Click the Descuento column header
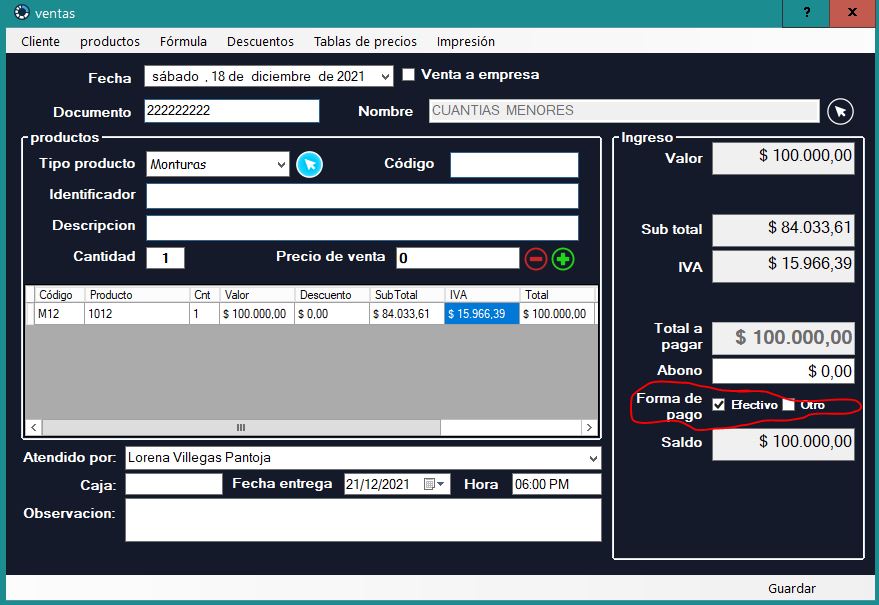Image resolution: width=879 pixels, height=605 pixels. [x=332, y=295]
